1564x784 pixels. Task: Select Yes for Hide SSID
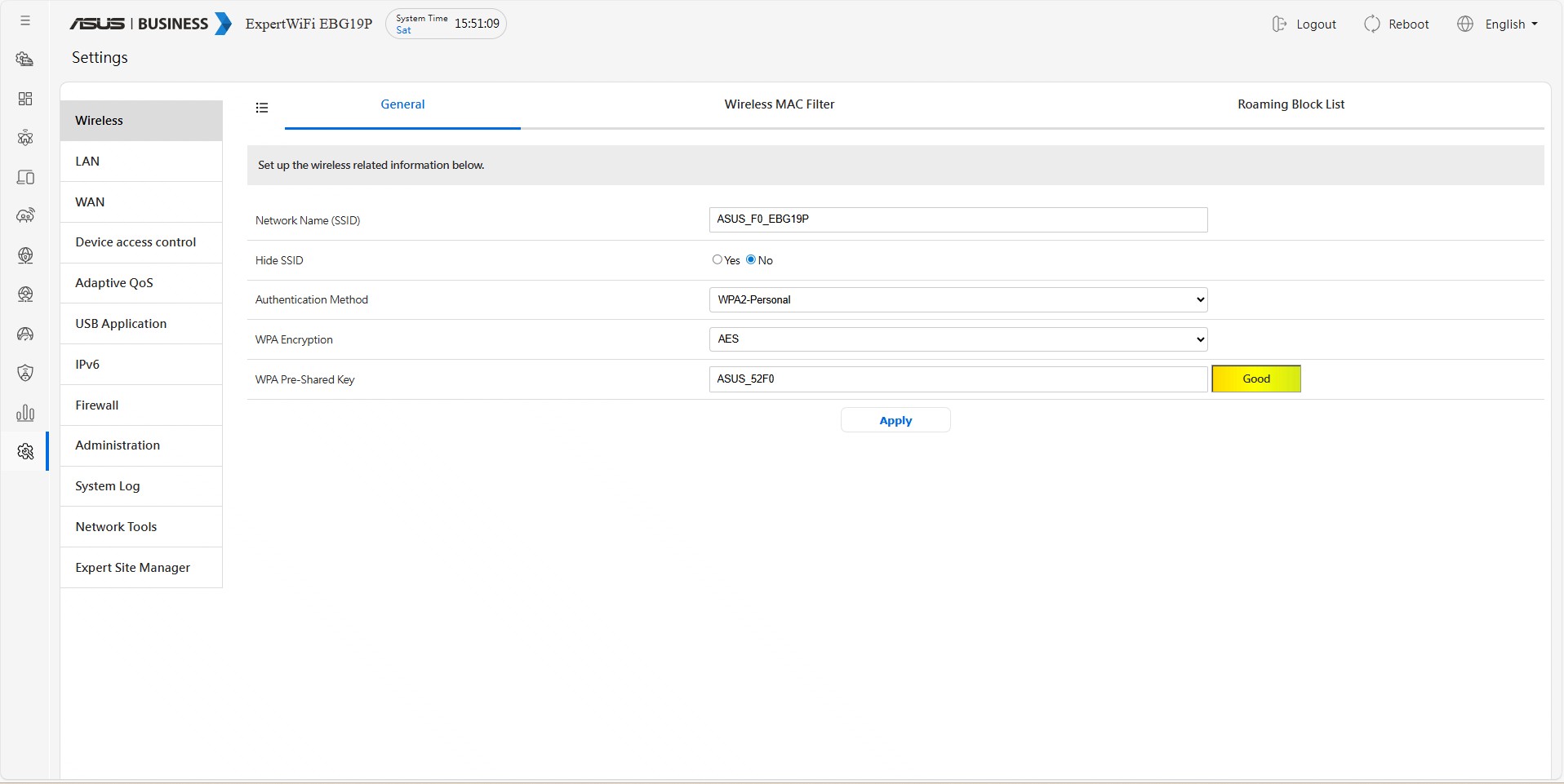718,259
